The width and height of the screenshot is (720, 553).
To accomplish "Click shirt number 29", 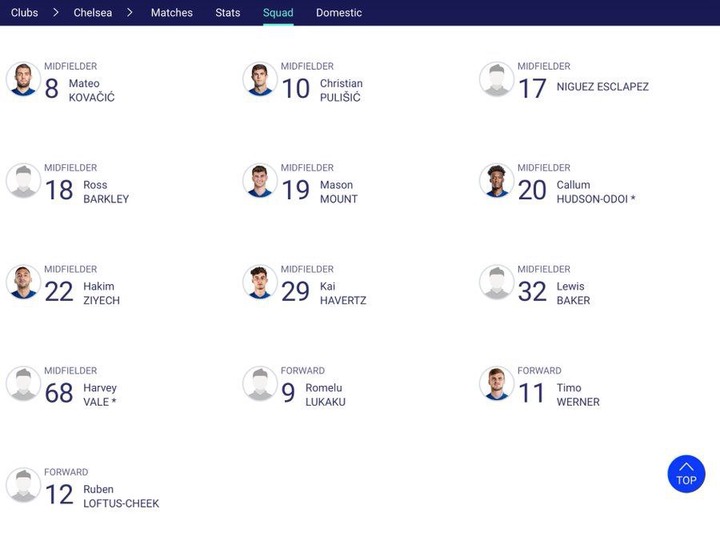I will (296, 292).
